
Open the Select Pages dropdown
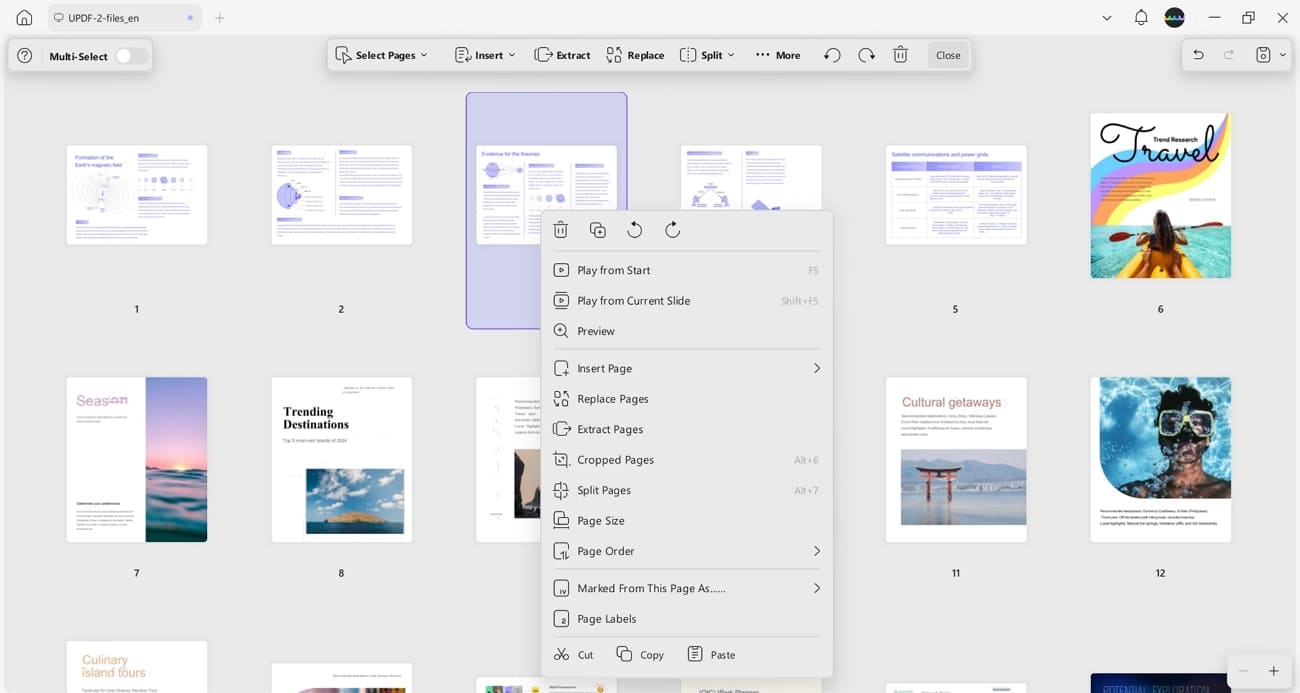(383, 55)
